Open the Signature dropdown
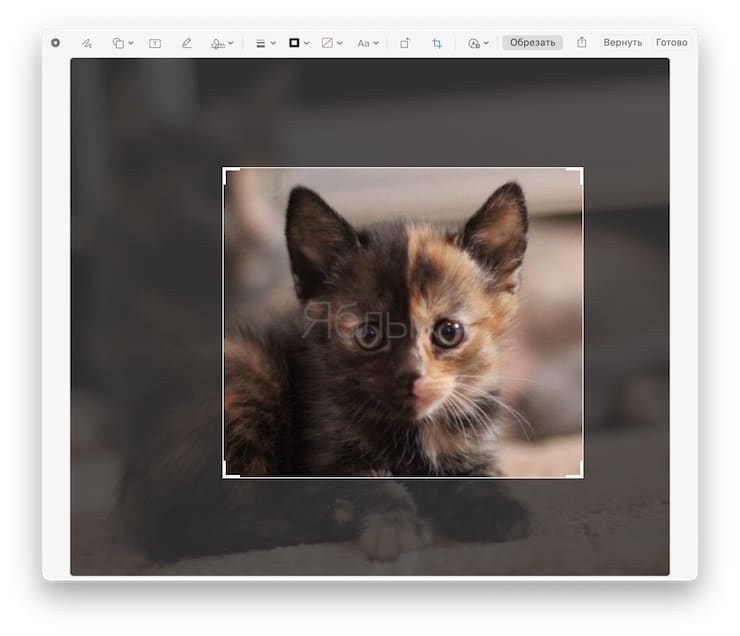Viewport: 740px width, 636px height. (x=222, y=43)
